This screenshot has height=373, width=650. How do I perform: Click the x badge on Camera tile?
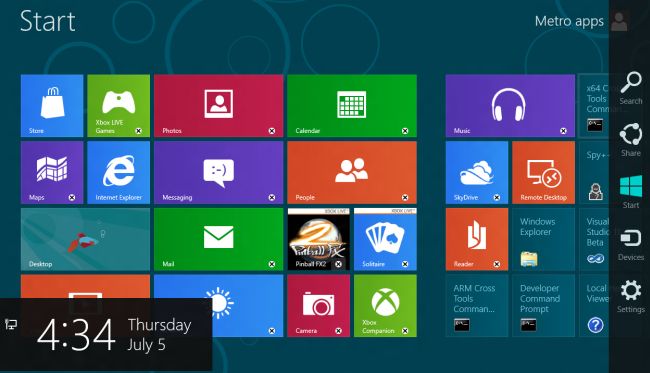tap(338, 331)
